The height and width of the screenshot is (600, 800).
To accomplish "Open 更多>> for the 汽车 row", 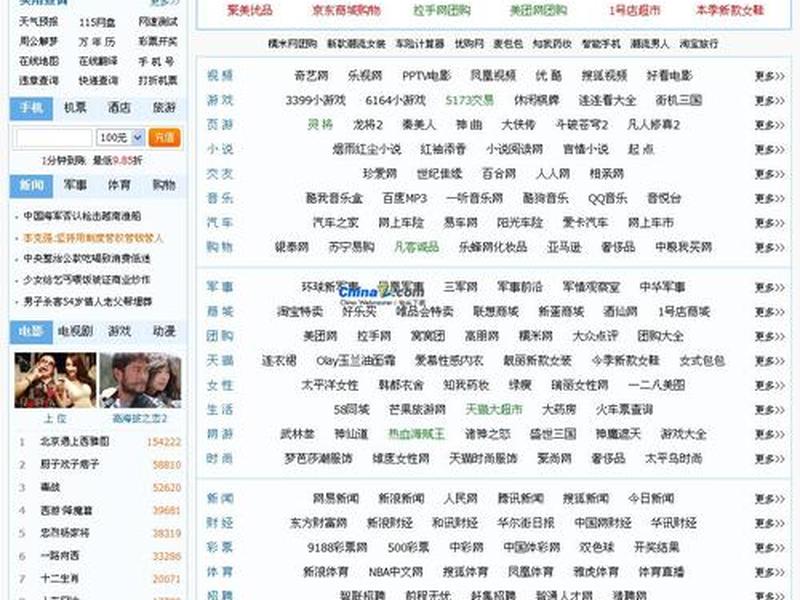I will [769, 223].
